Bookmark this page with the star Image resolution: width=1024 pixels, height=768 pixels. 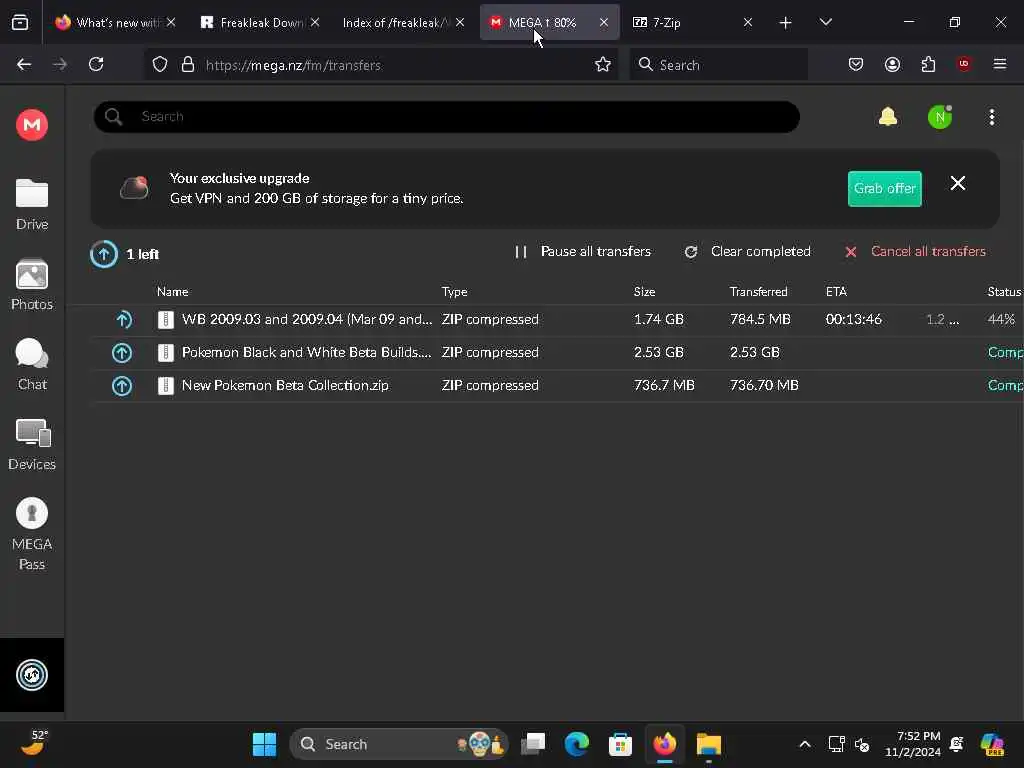pos(603,65)
